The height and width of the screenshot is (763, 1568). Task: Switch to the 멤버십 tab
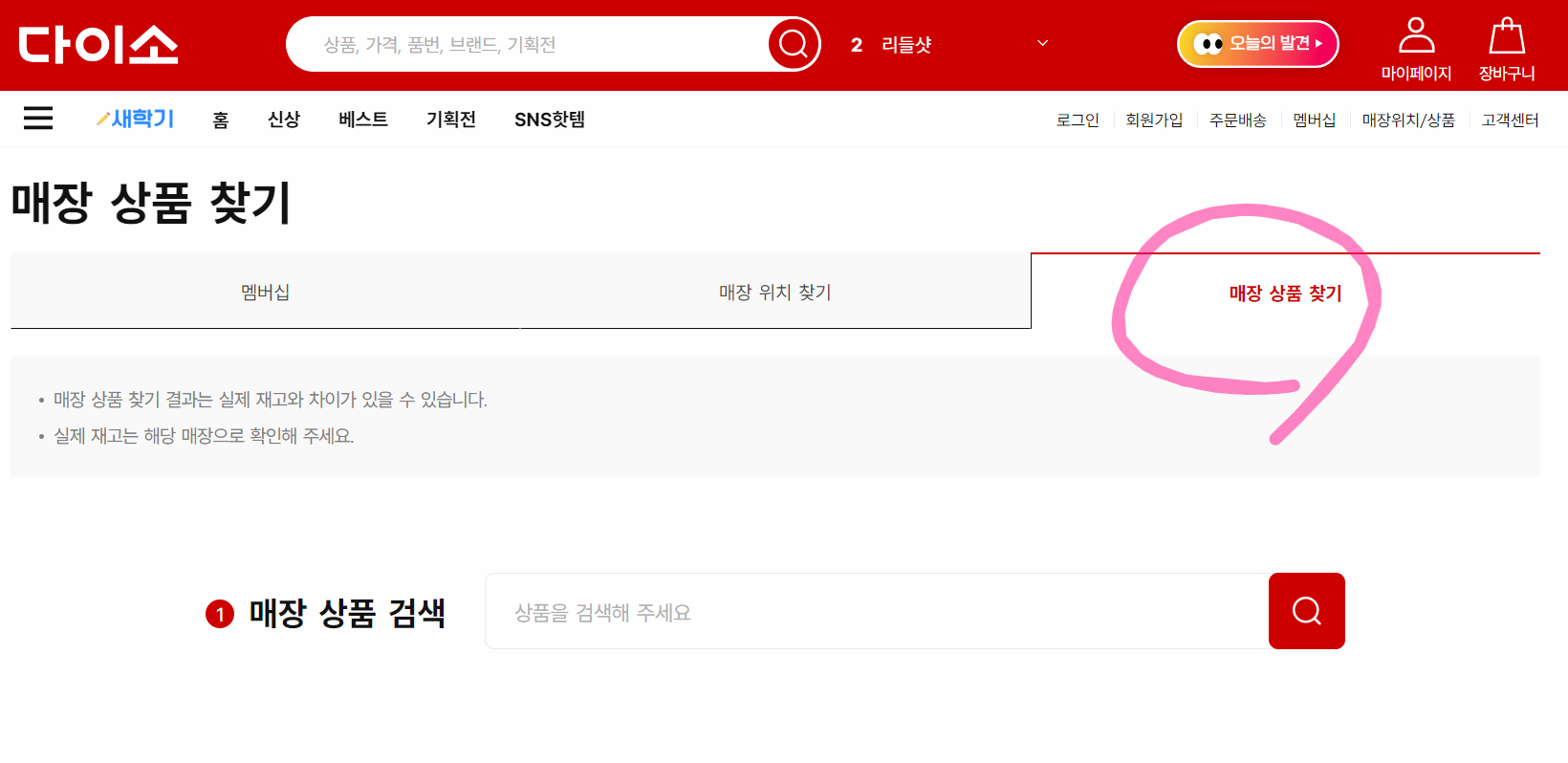(x=265, y=292)
